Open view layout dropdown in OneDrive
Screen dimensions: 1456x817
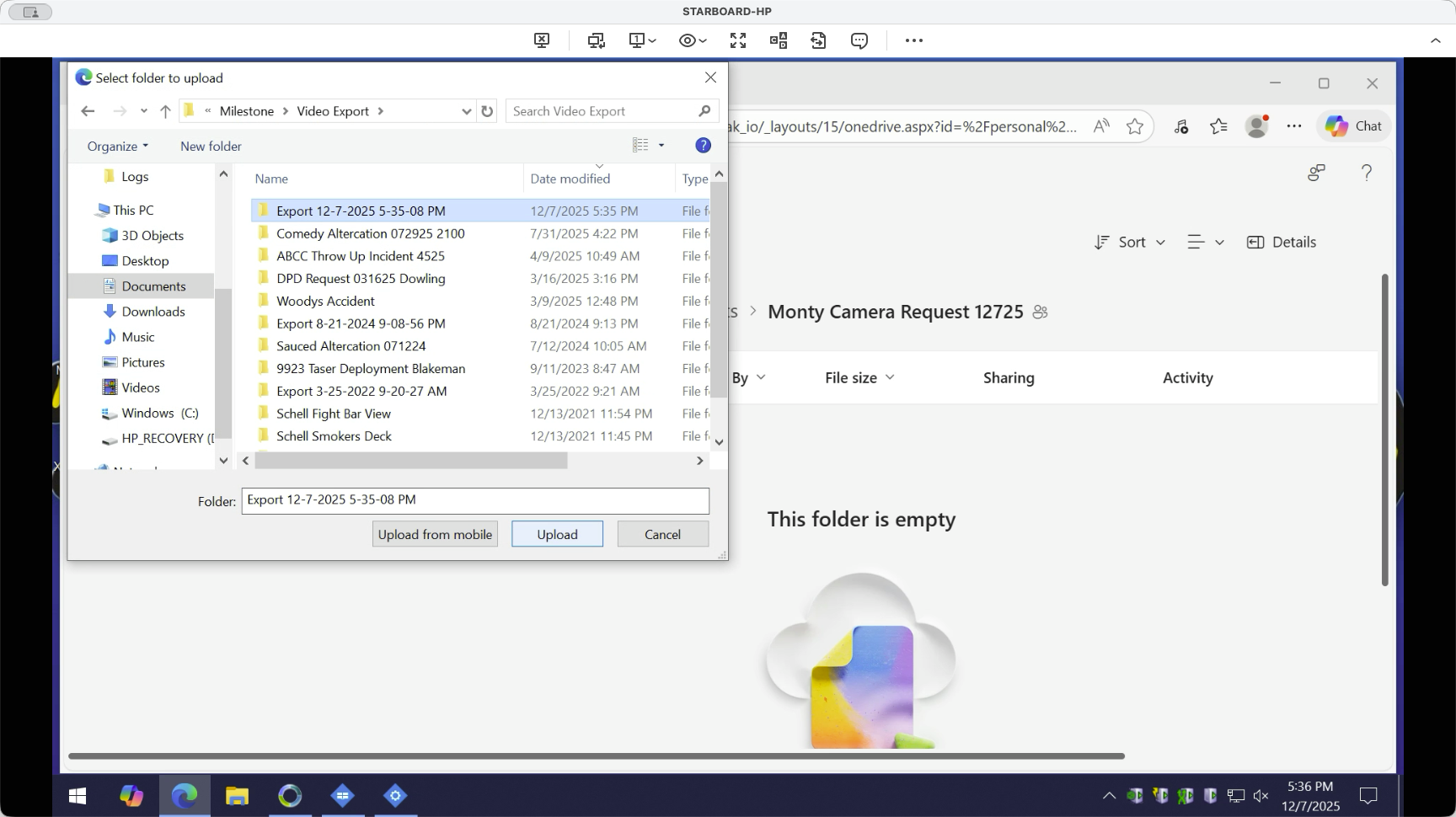click(1205, 242)
